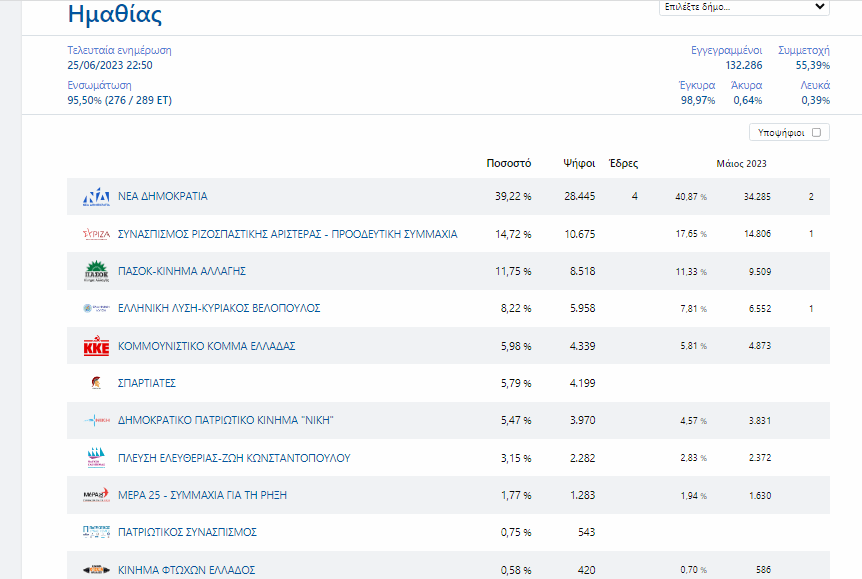
Task: Click Ελληνική Λύση percentage 8,22 %
Action: [516, 308]
